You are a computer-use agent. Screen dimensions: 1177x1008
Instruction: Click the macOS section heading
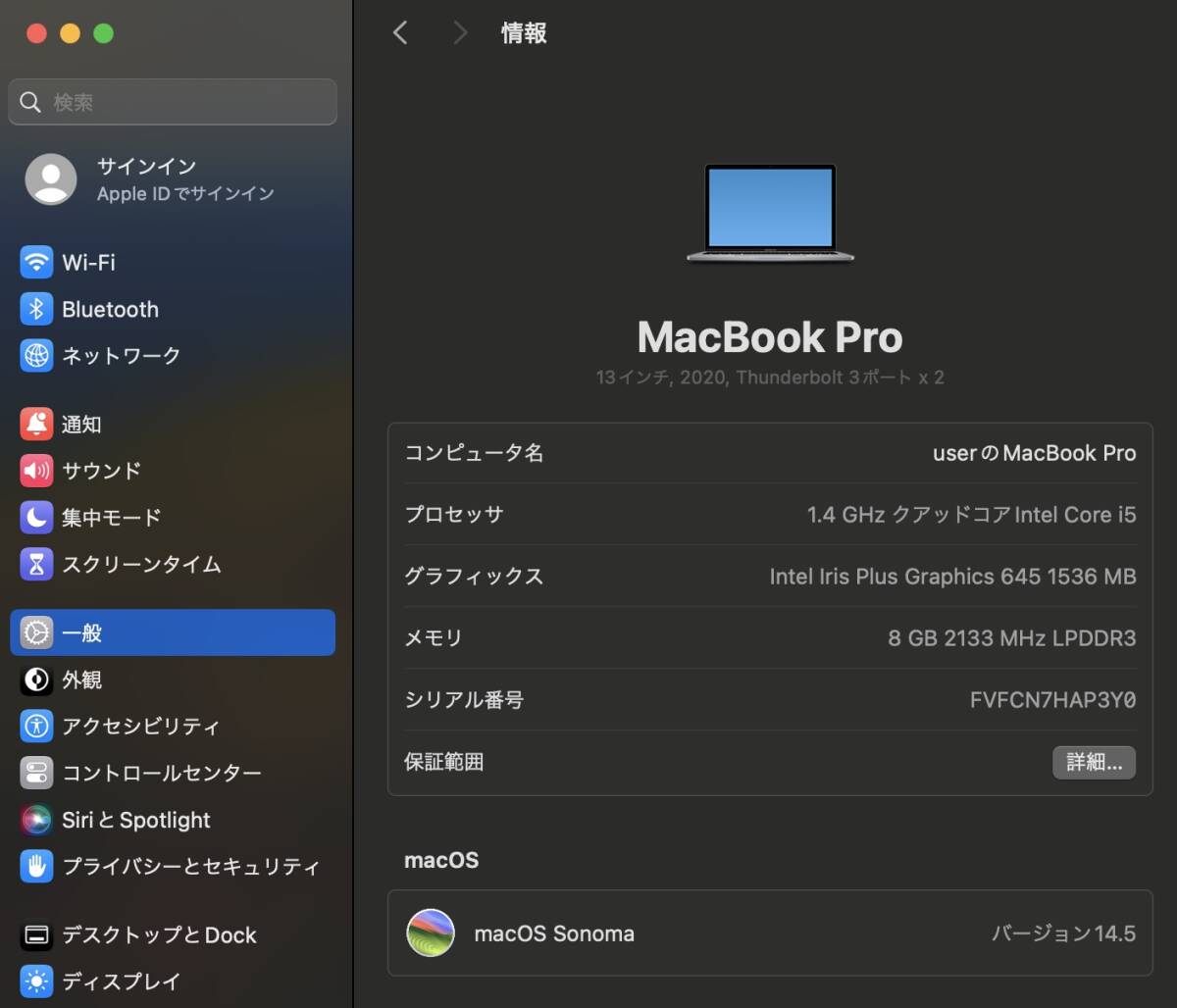(441, 861)
